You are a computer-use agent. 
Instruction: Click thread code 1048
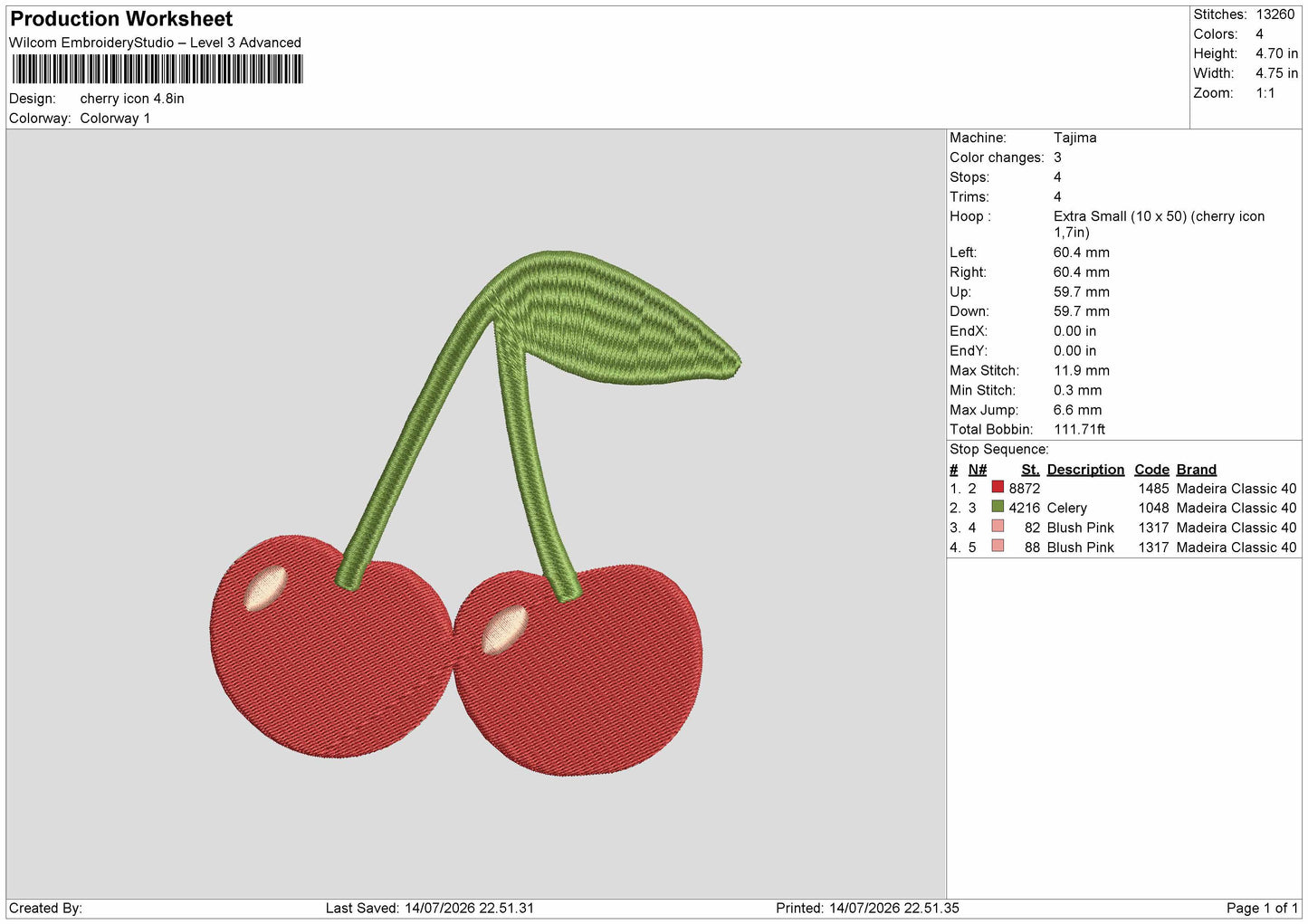click(x=1153, y=509)
